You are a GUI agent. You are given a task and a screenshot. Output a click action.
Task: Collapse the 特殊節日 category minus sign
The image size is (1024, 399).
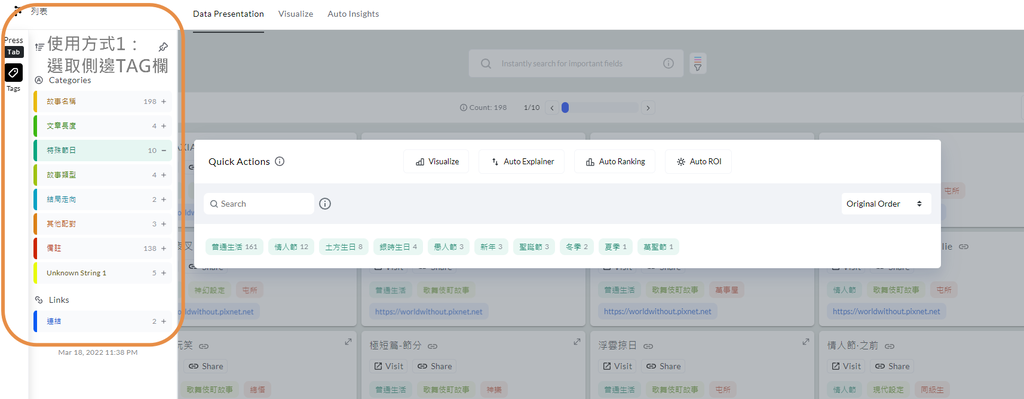[x=163, y=150]
